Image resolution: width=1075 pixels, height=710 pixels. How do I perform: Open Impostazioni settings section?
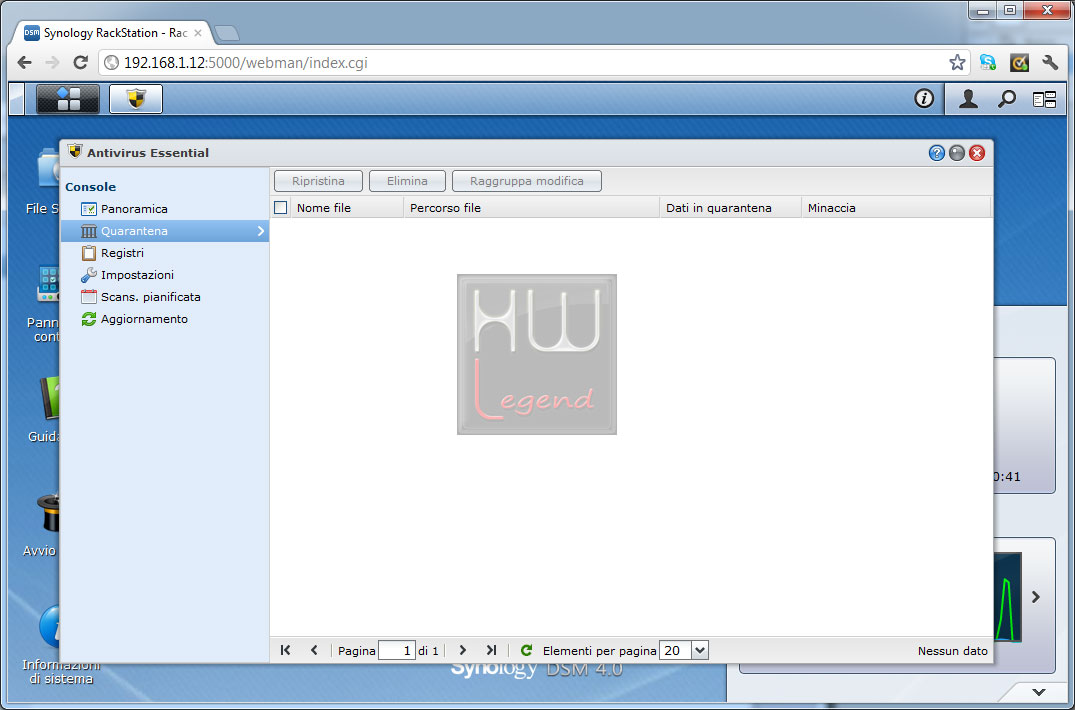(165, 275)
